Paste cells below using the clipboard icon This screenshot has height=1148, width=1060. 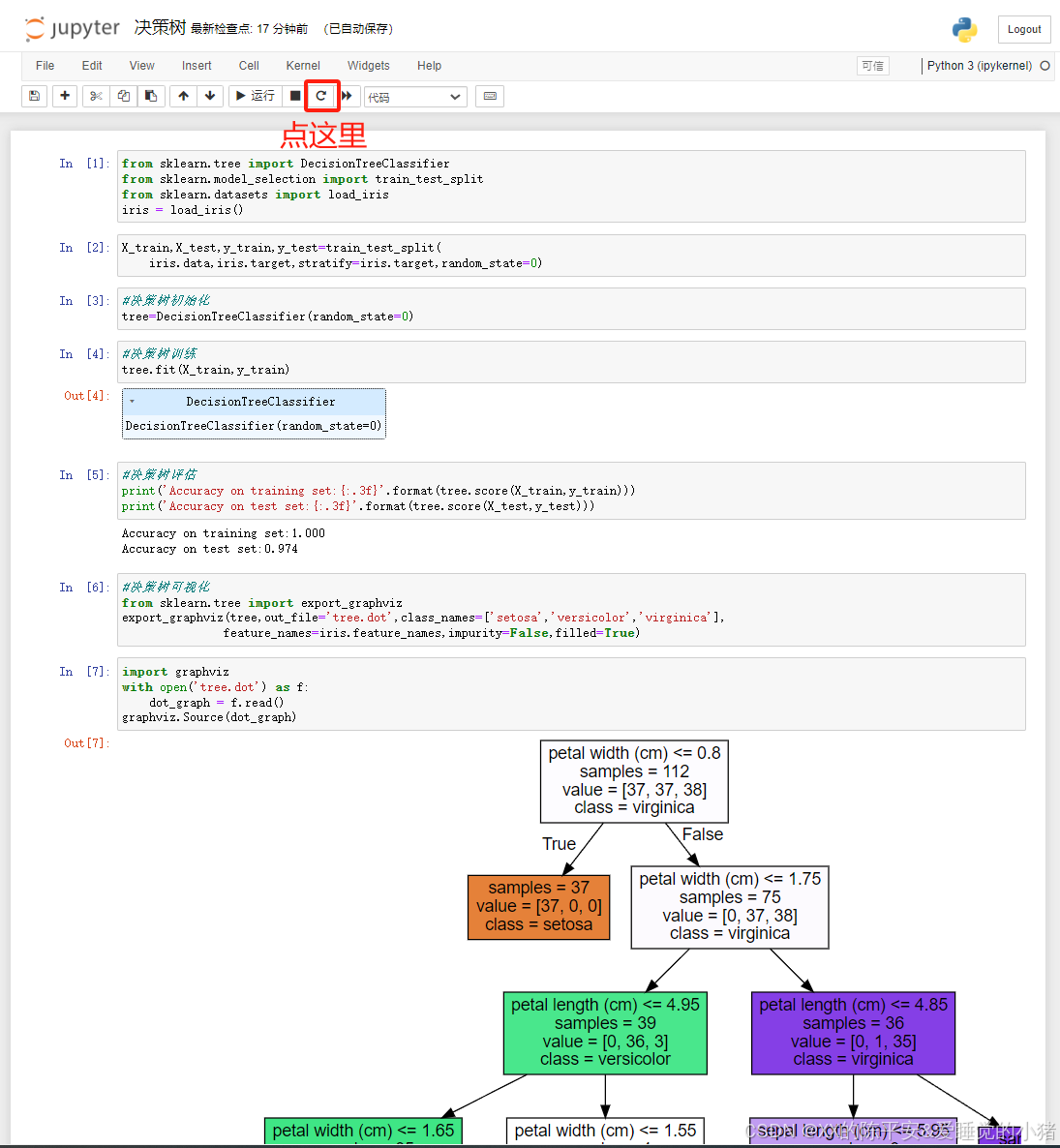point(151,96)
